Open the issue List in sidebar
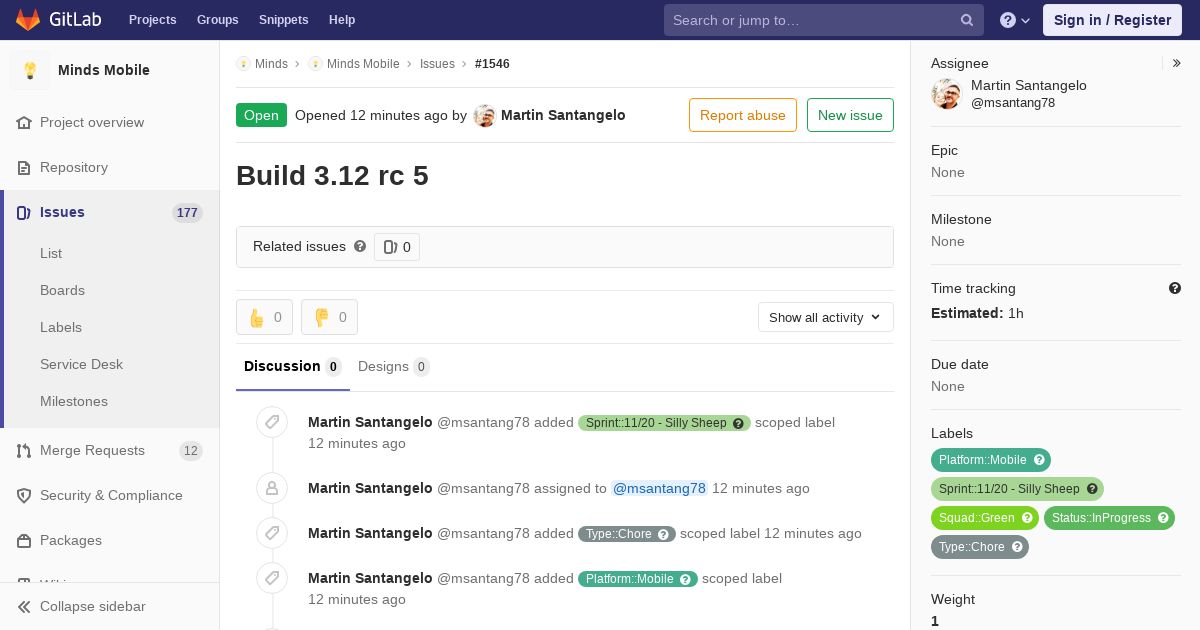Screen dimensions: 1200x630 [51, 253]
